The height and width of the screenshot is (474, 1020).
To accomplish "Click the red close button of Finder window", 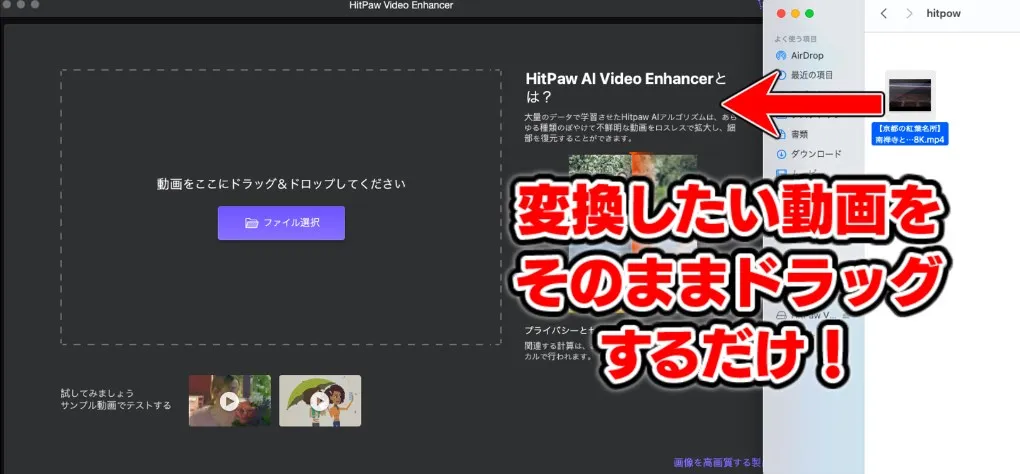I will coord(780,14).
